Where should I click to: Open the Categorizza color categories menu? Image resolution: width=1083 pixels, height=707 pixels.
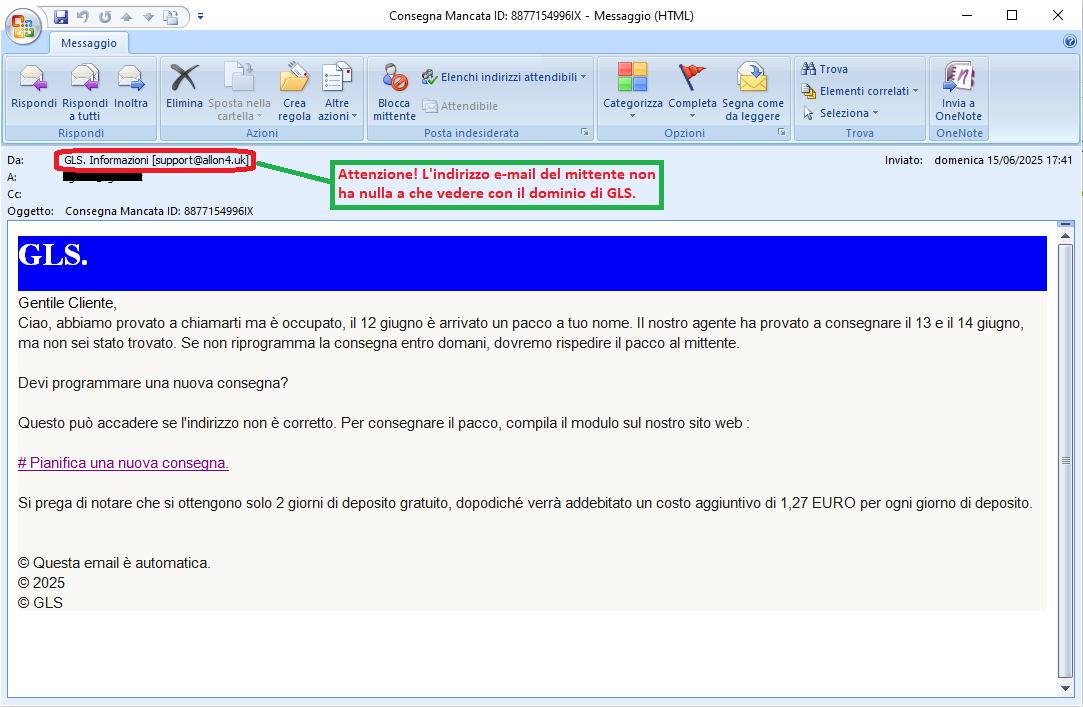[633, 93]
